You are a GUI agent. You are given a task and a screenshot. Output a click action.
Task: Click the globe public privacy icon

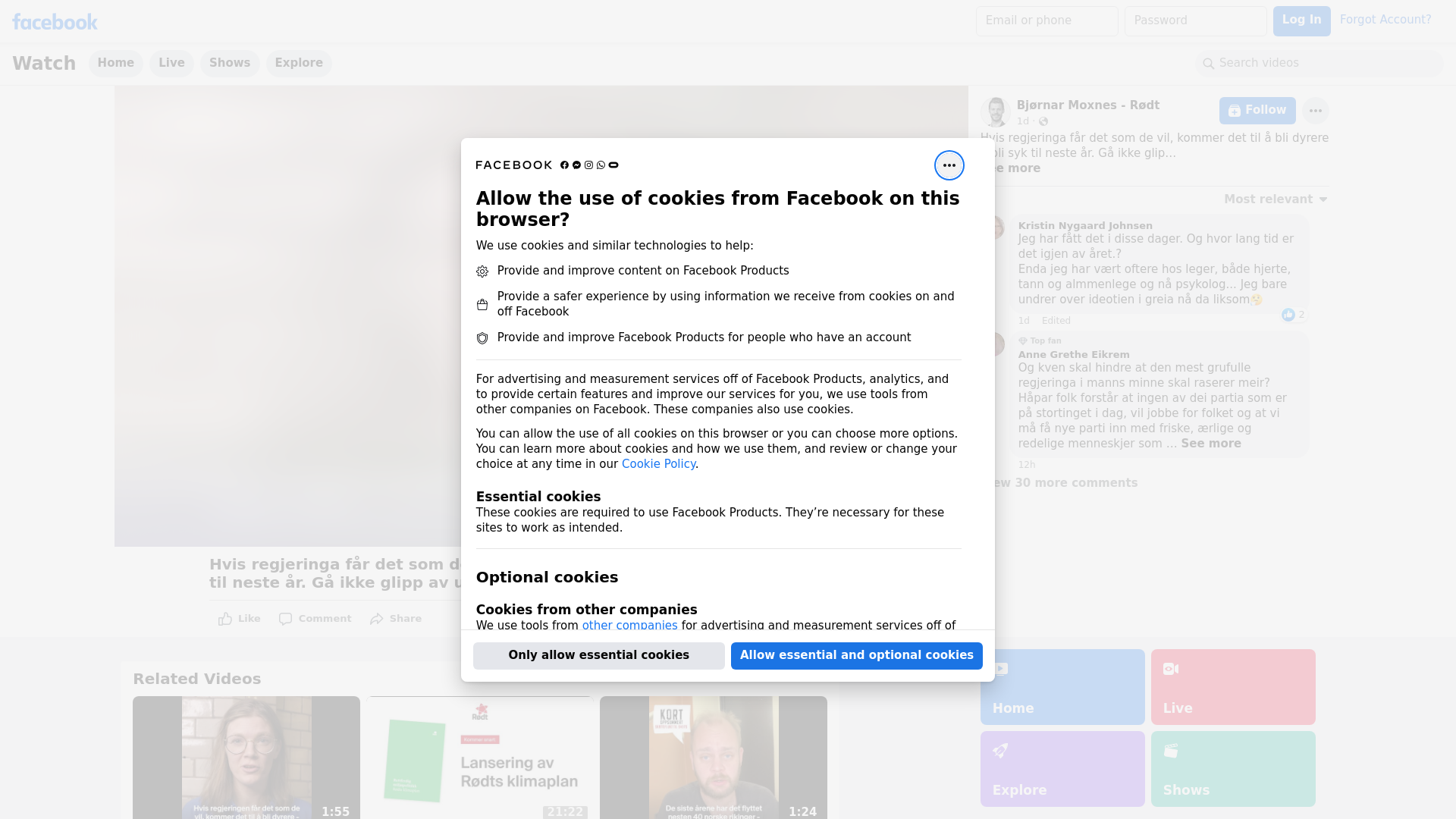1043,121
